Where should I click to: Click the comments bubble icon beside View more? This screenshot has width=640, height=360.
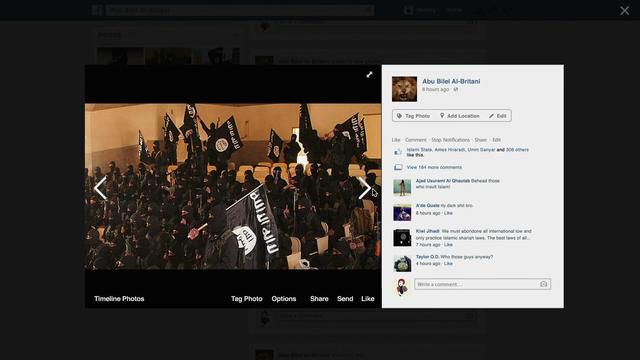[398, 167]
